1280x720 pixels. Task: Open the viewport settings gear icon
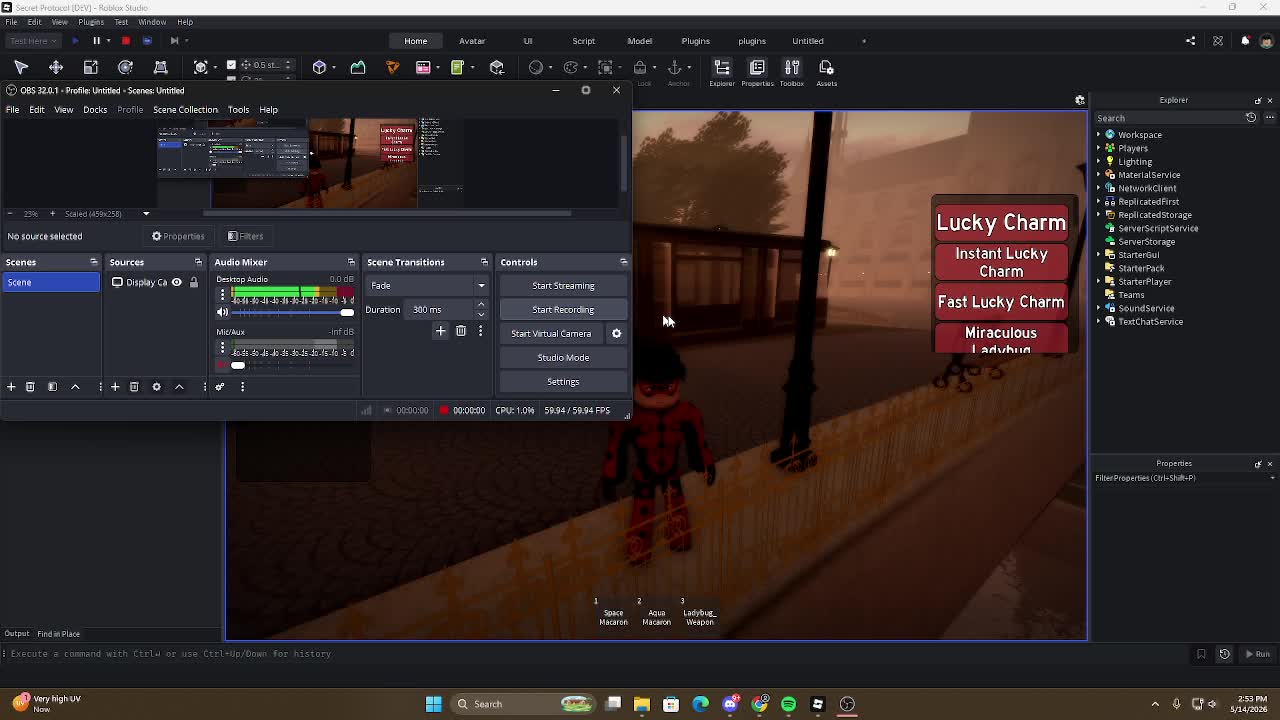pyautogui.click(x=1080, y=100)
